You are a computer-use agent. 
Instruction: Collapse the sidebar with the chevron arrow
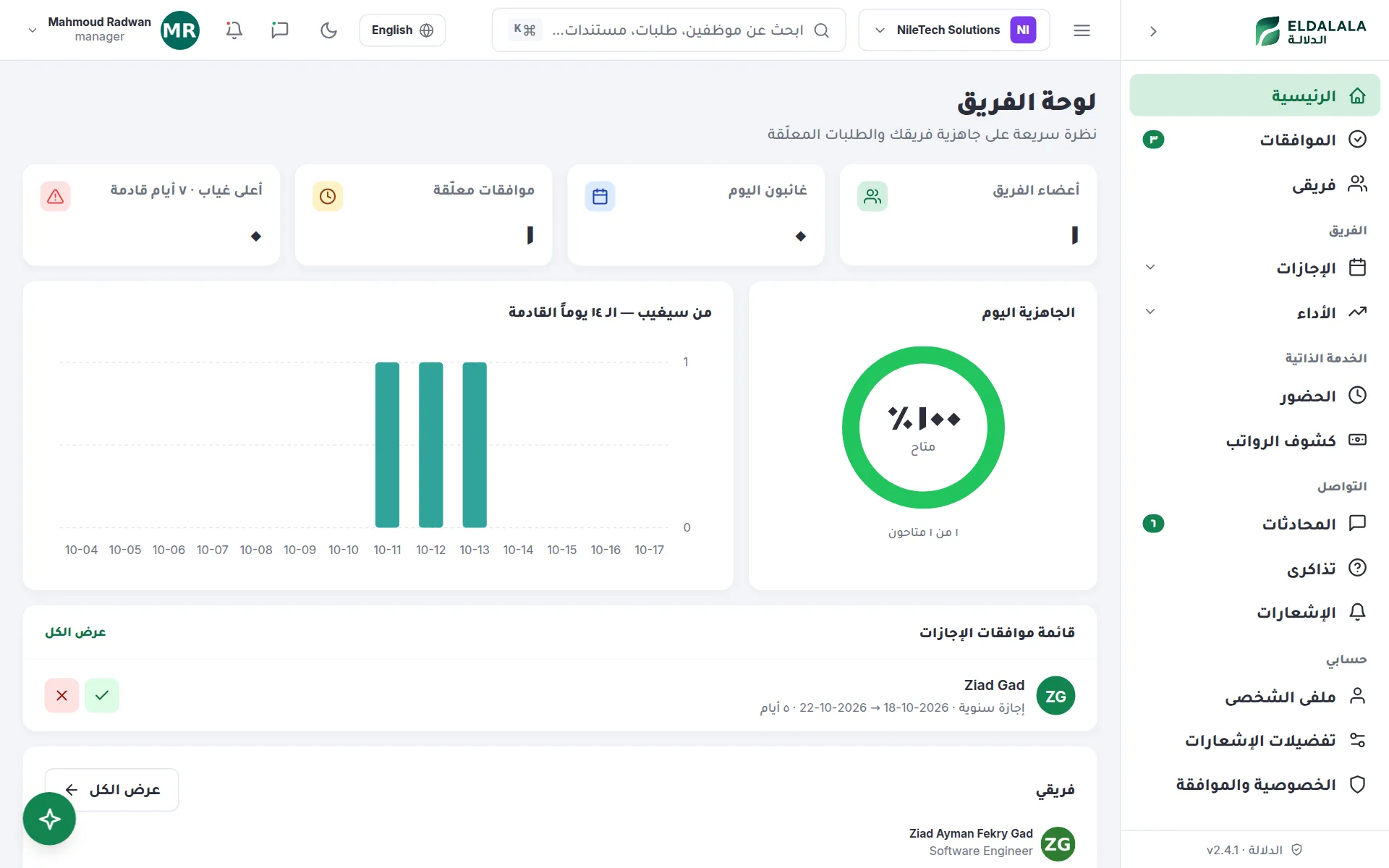tap(1153, 31)
